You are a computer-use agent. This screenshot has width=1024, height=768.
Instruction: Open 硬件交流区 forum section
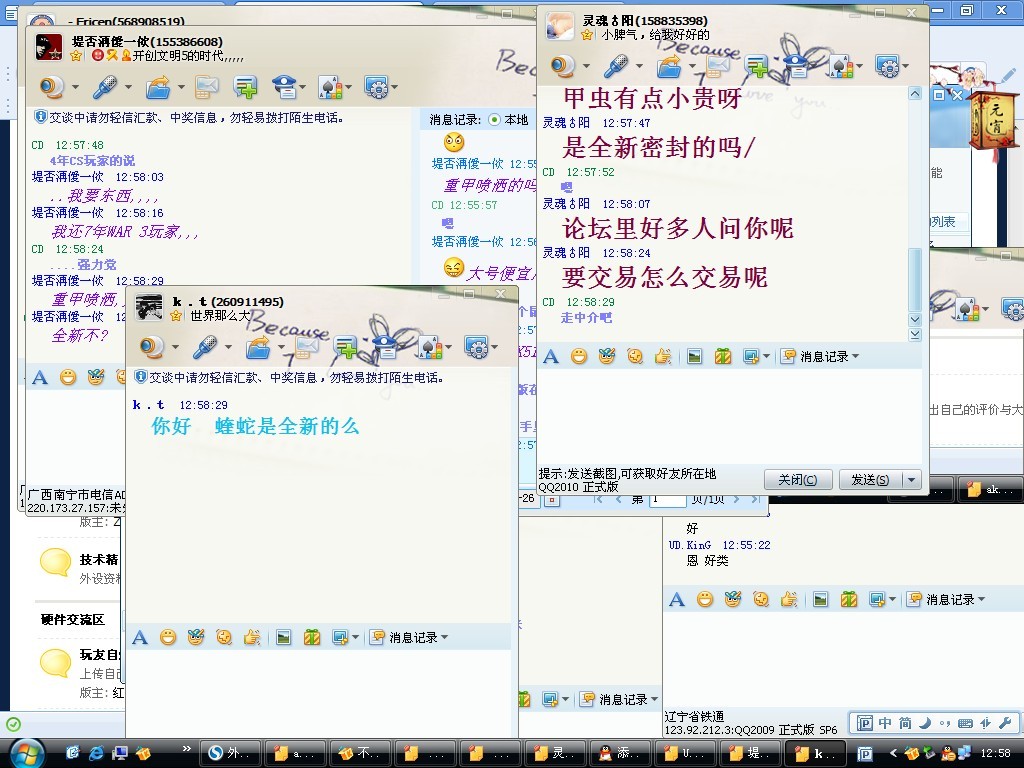pyautogui.click(x=72, y=620)
